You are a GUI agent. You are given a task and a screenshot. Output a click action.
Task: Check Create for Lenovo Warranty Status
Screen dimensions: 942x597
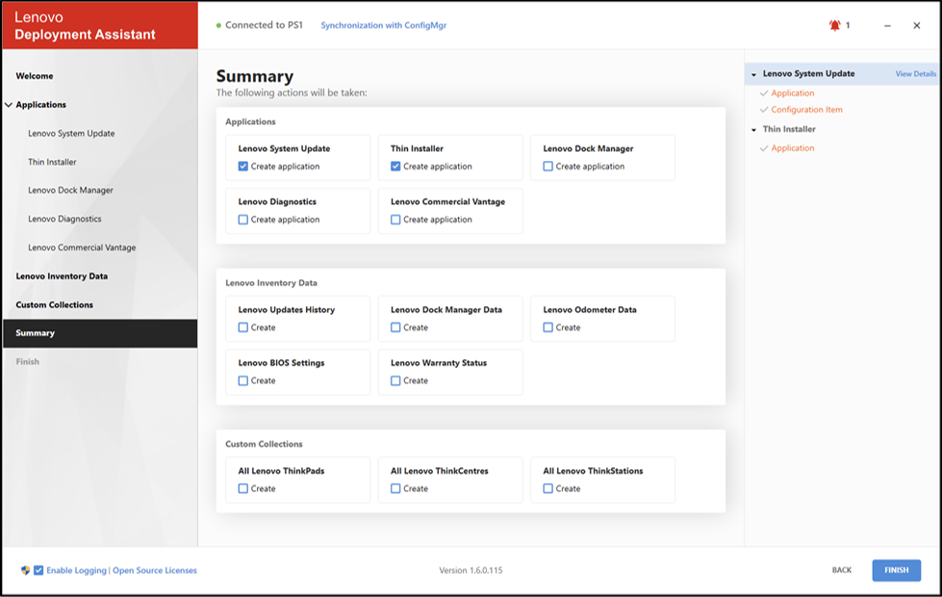395,381
